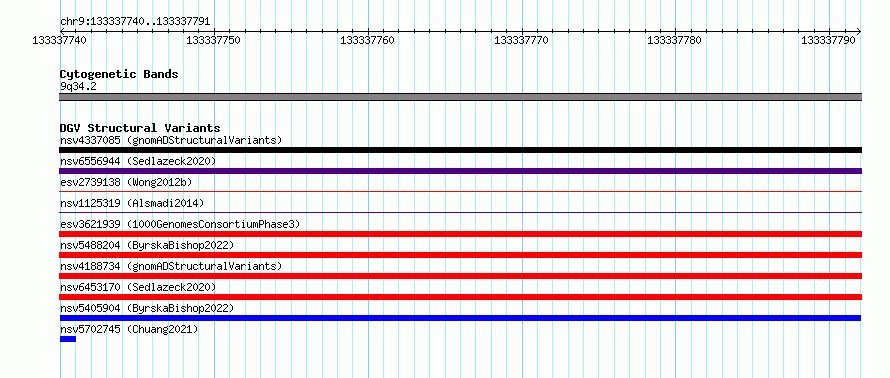
Task: Select the nsv6556944 purple variant bar
Action: pyautogui.click(x=460, y=171)
